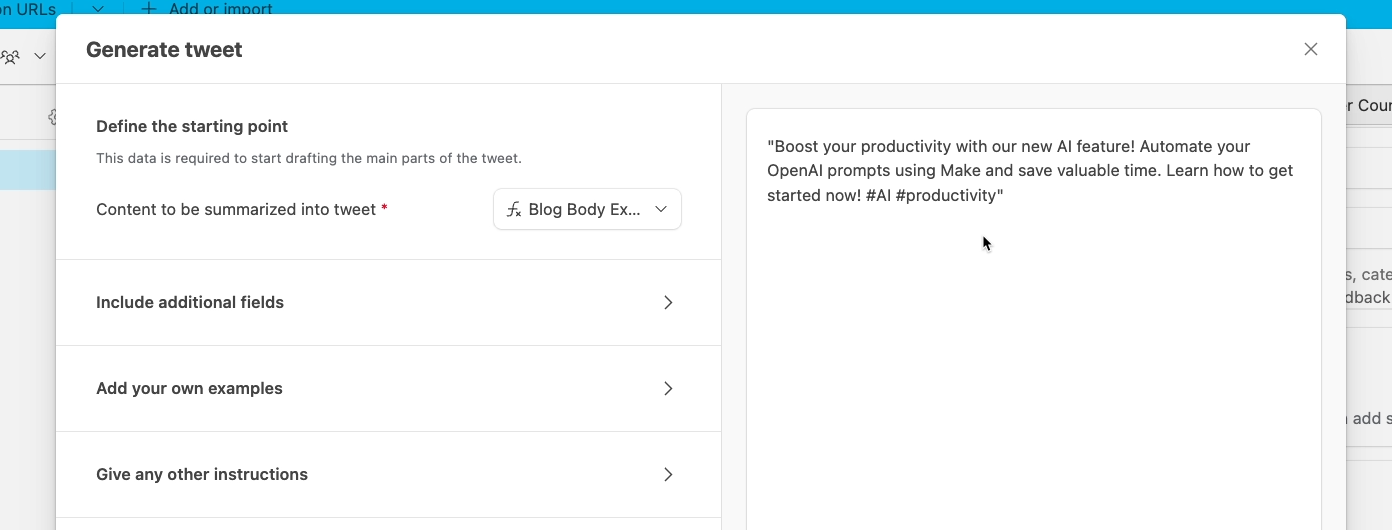Expand Add your own examples section
The image size is (1392, 530).
point(388,388)
